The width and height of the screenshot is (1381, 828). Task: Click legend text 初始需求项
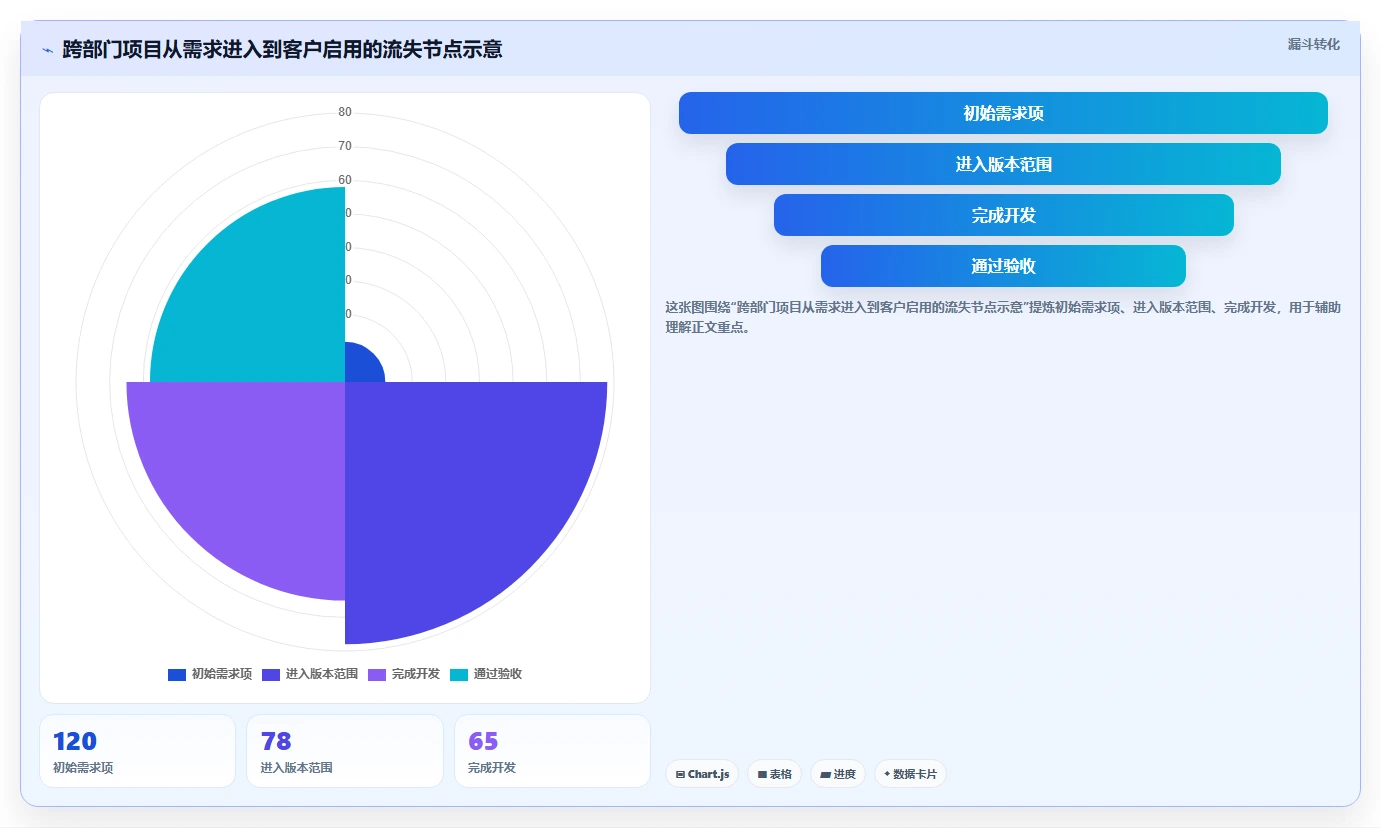pos(222,674)
